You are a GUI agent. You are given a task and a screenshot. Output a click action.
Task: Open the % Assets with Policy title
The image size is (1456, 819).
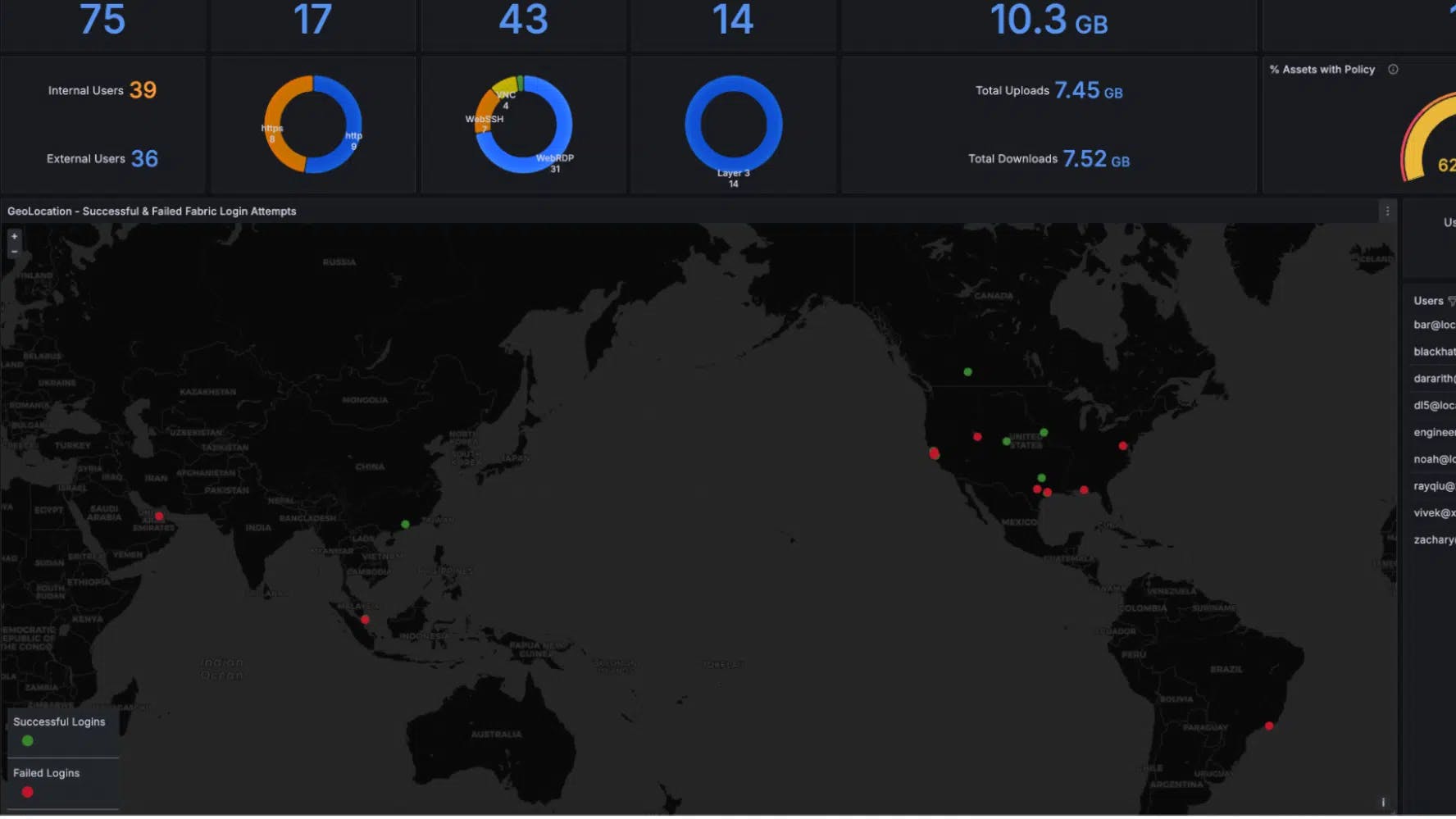[1322, 70]
